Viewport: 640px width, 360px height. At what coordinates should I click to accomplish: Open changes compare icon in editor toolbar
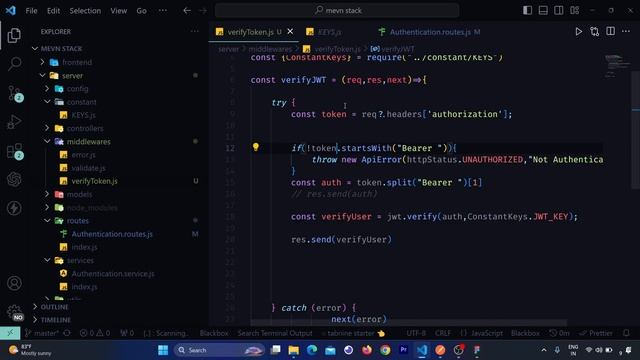pyautogui.click(x=594, y=32)
